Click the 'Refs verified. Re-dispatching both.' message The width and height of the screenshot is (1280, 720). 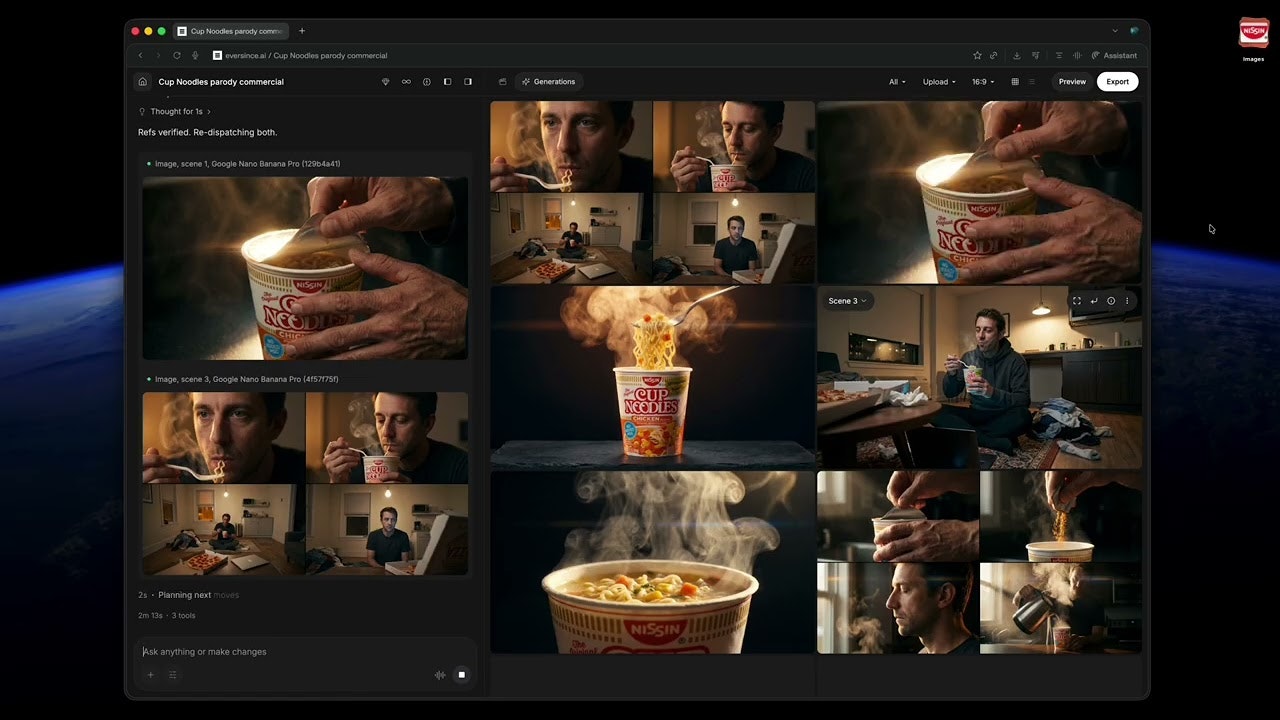[208, 132]
